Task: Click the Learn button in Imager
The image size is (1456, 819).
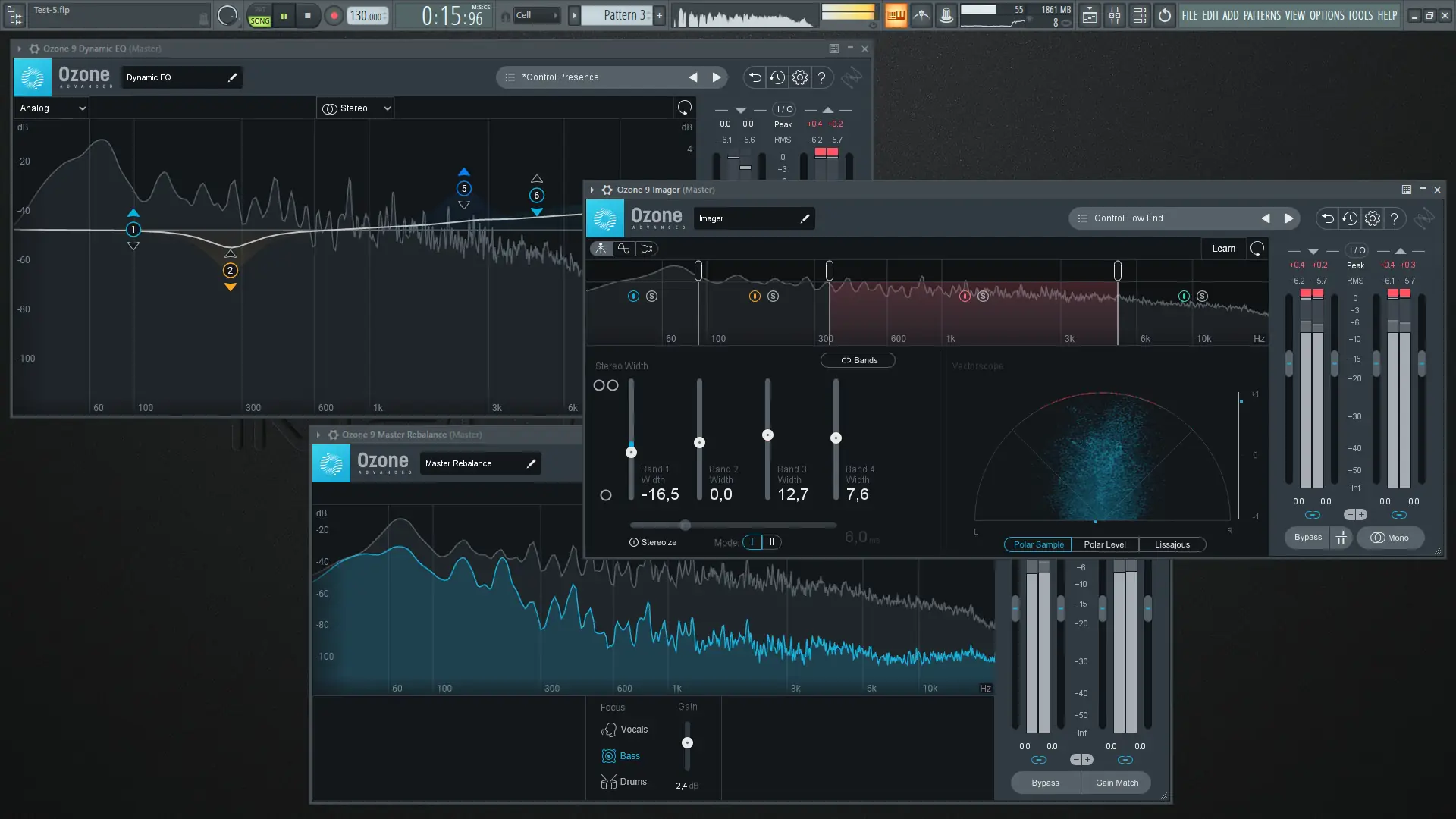Action: (x=1223, y=248)
